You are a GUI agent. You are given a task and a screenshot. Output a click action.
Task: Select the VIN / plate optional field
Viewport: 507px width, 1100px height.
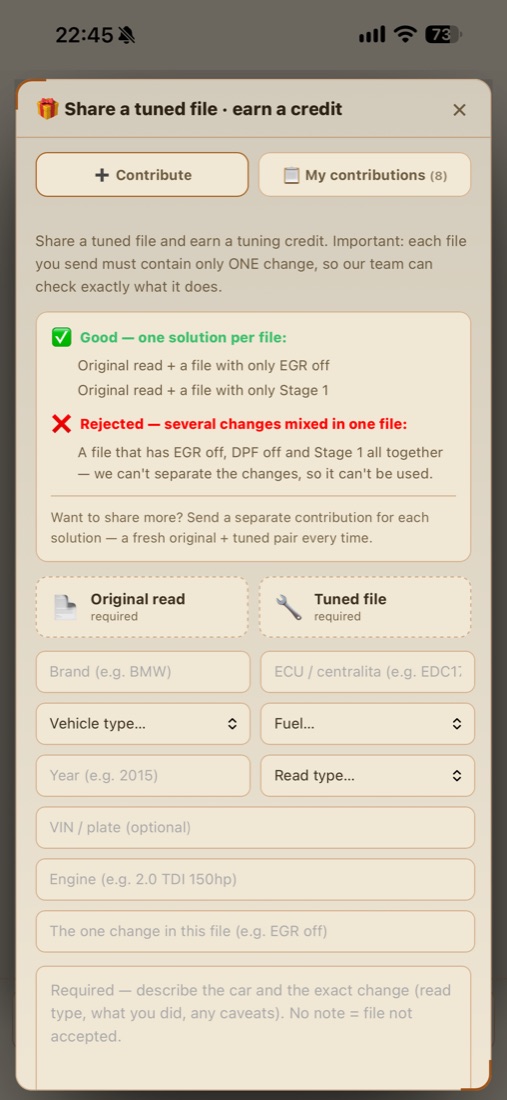coord(255,828)
